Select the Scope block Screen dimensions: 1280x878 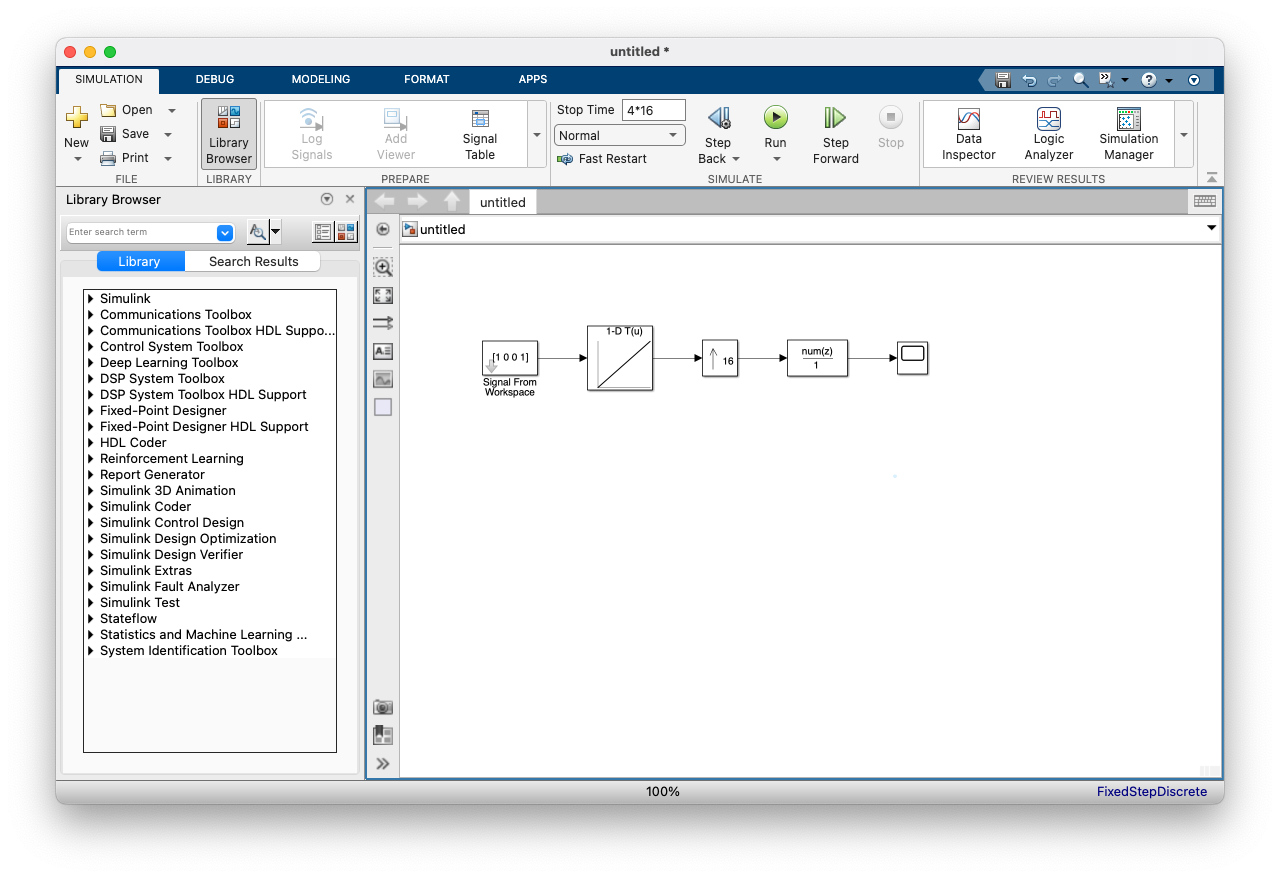[912, 358]
